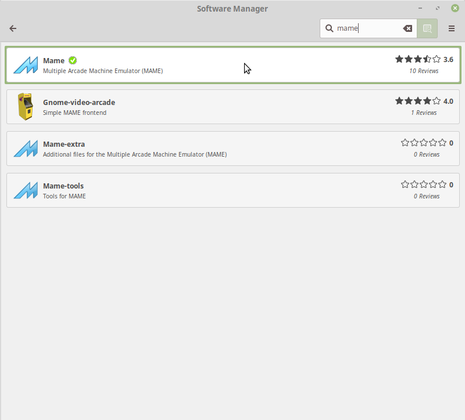The image size is (465, 420).
Task: Click '10 Reviews' under Mame rating
Action: point(424,71)
